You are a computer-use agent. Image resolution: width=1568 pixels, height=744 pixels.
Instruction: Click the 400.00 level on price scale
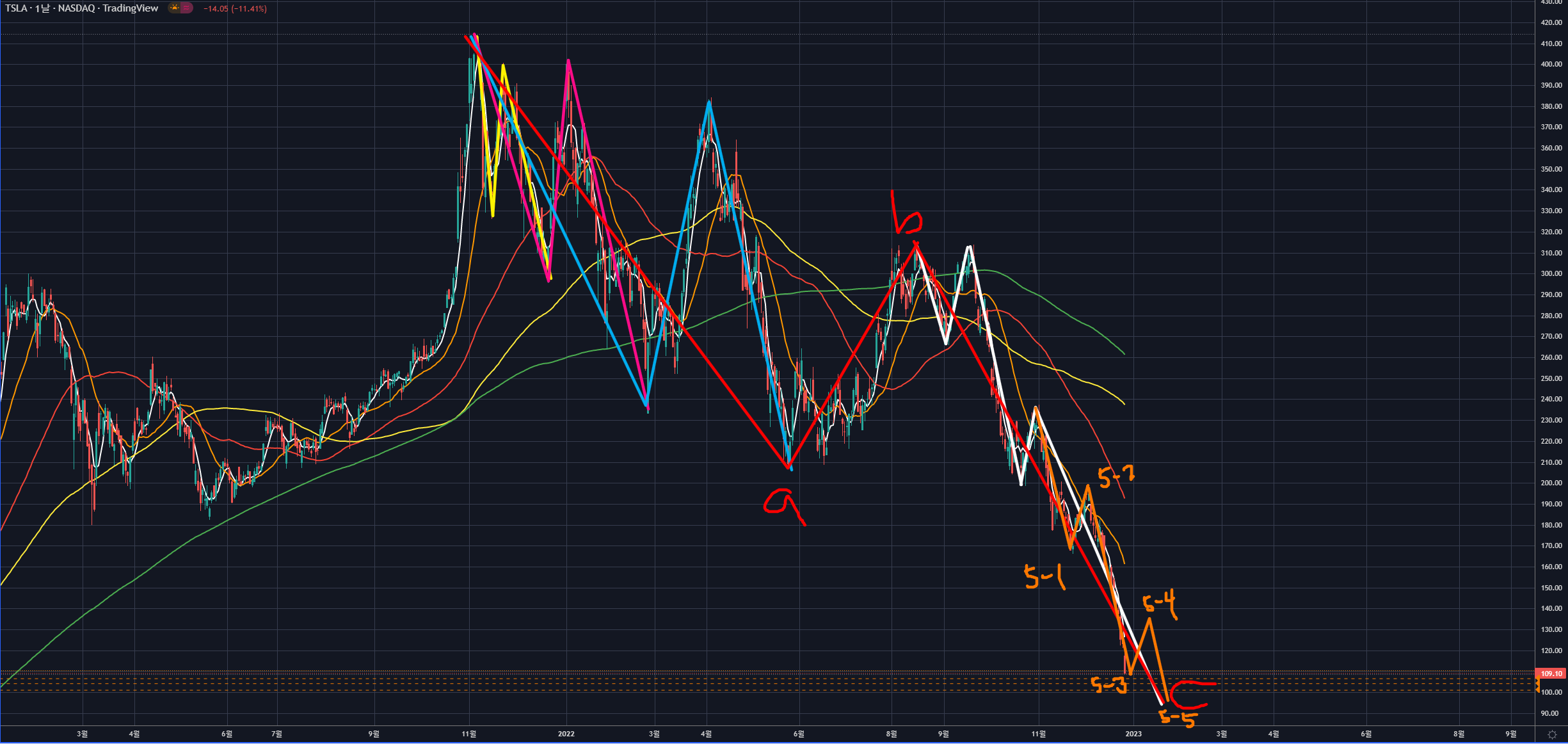(x=1551, y=64)
